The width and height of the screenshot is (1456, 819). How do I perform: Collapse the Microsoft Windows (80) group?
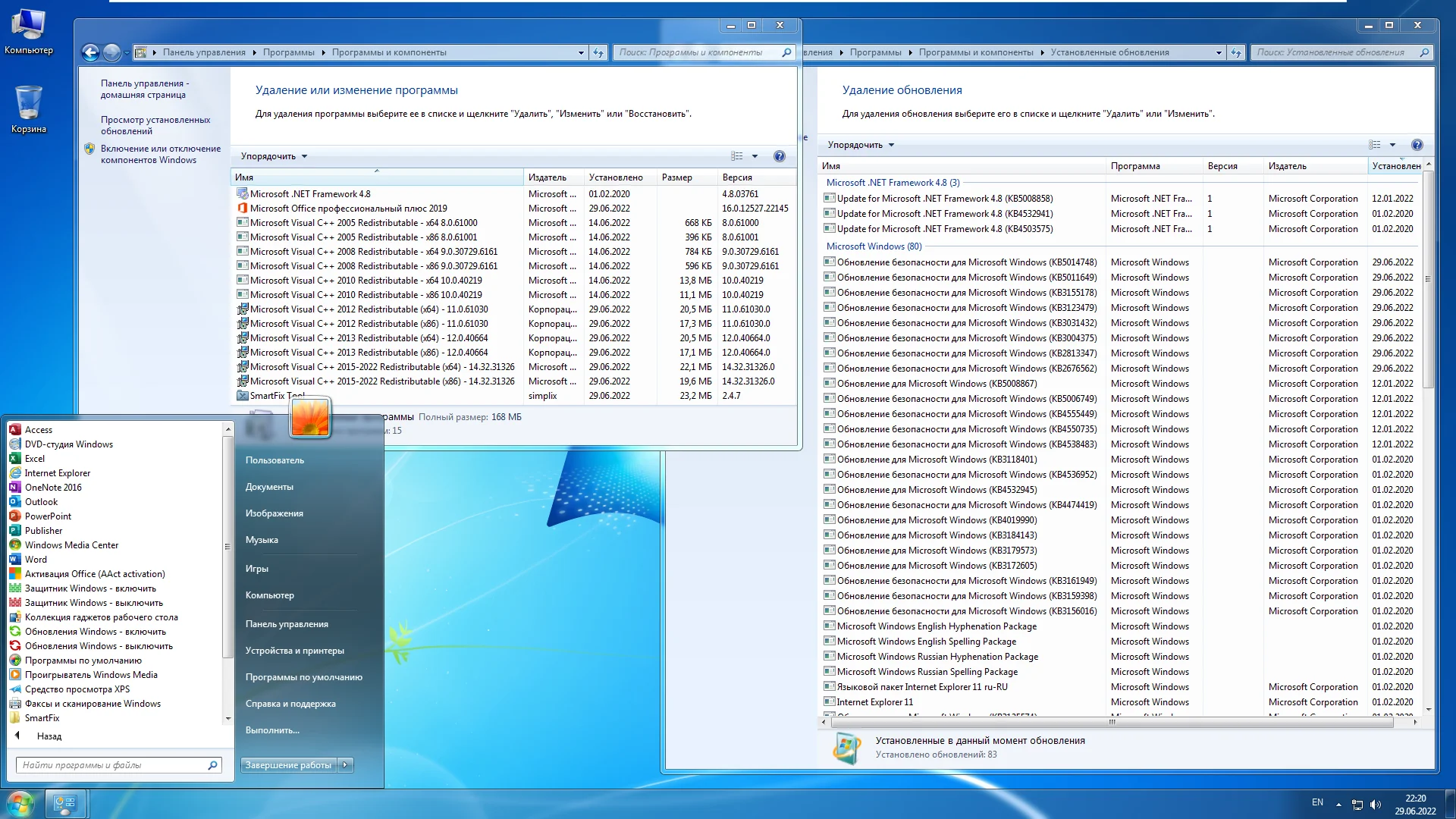click(874, 246)
